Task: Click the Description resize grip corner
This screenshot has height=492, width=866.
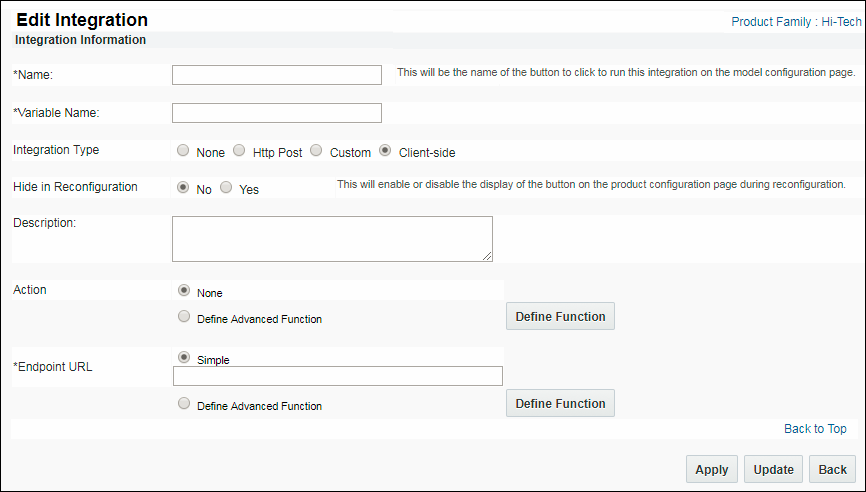Action: click(487, 256)
